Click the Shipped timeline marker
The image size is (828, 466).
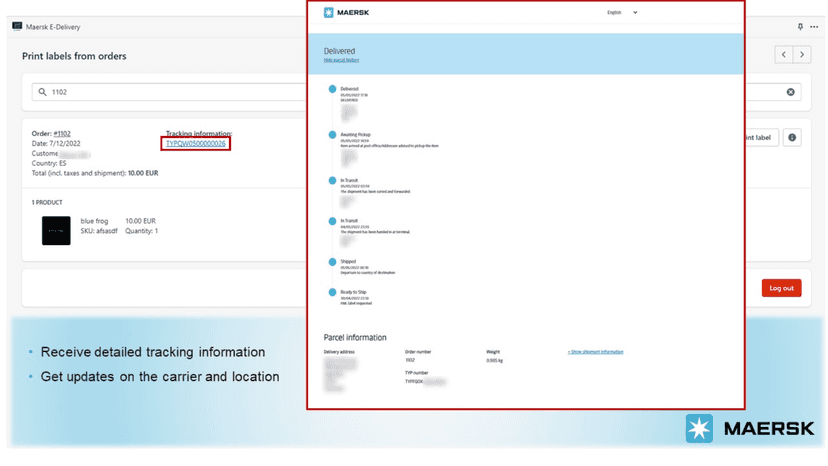click(332, 262)
